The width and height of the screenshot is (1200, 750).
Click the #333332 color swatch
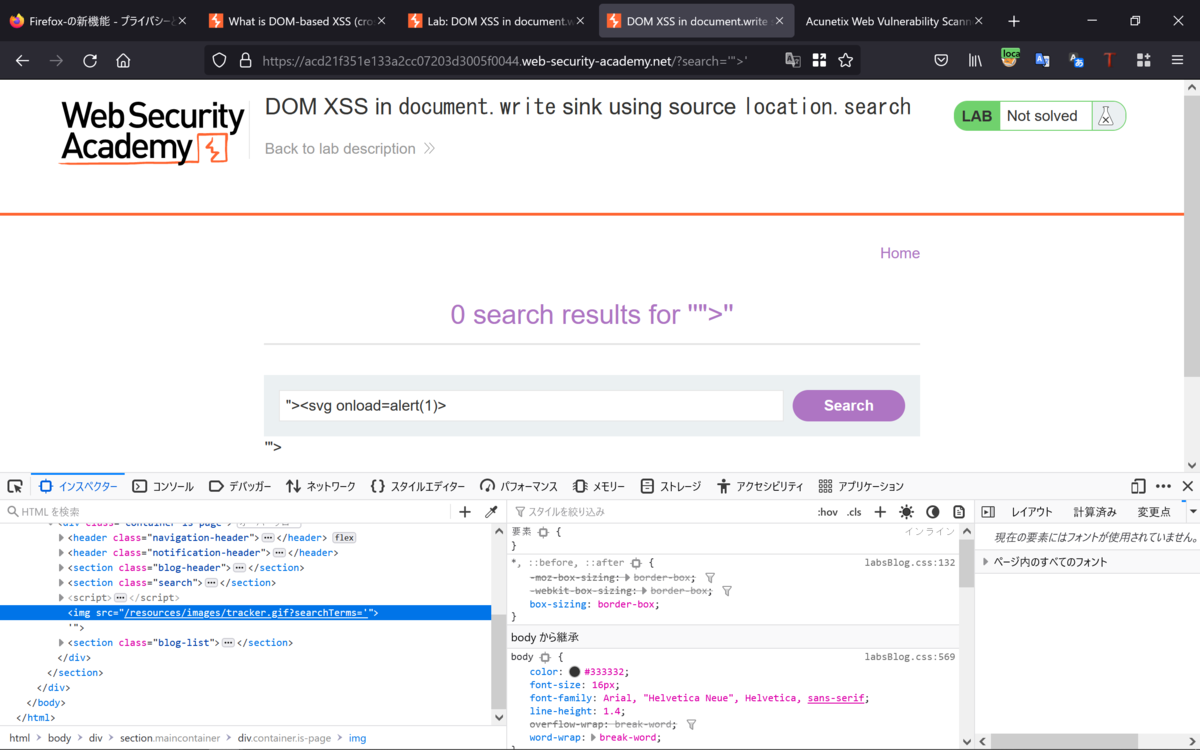pos(574,672)
